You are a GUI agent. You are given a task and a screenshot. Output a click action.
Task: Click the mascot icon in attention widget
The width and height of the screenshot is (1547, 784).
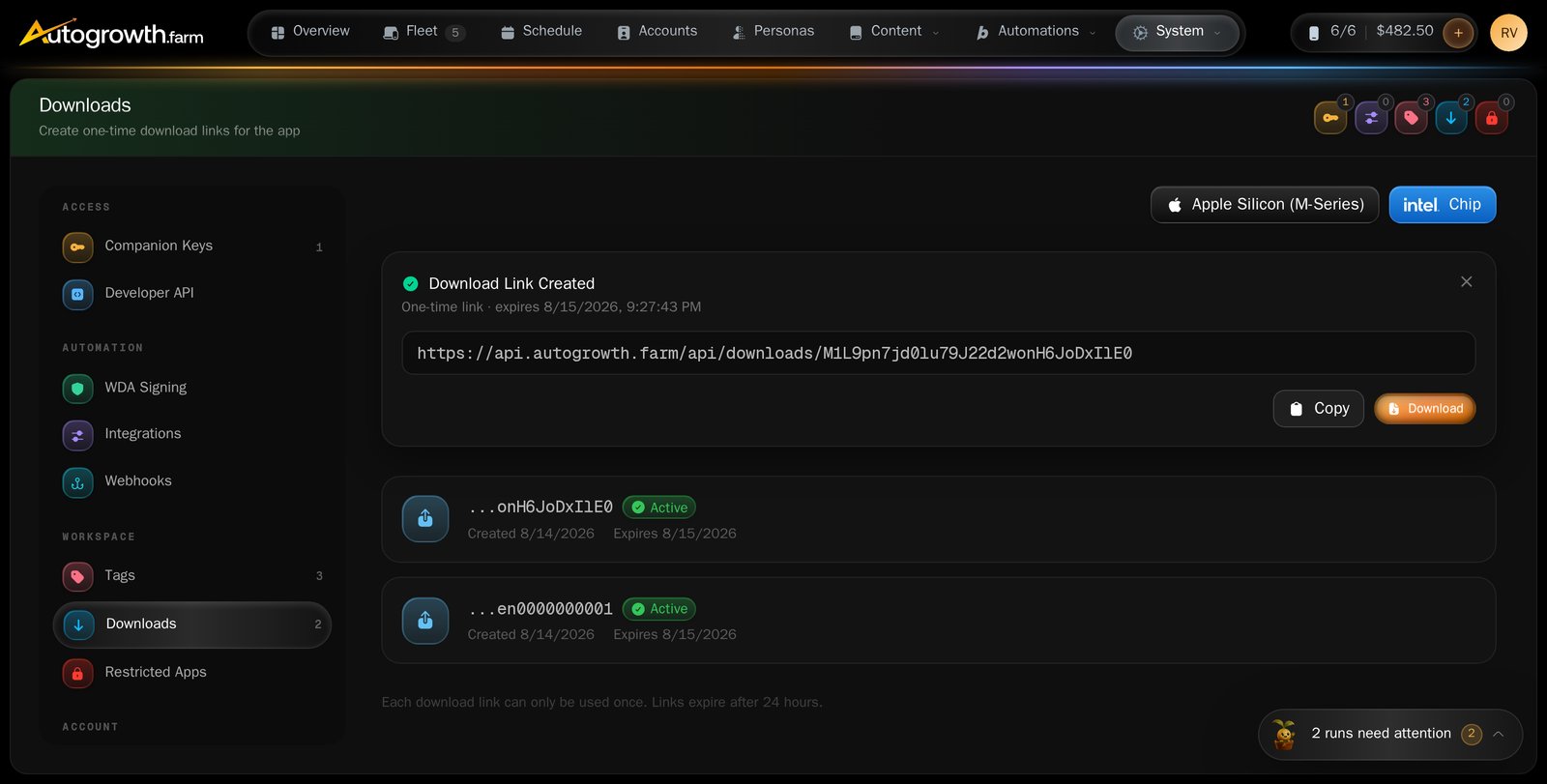tap(1284, 735)
